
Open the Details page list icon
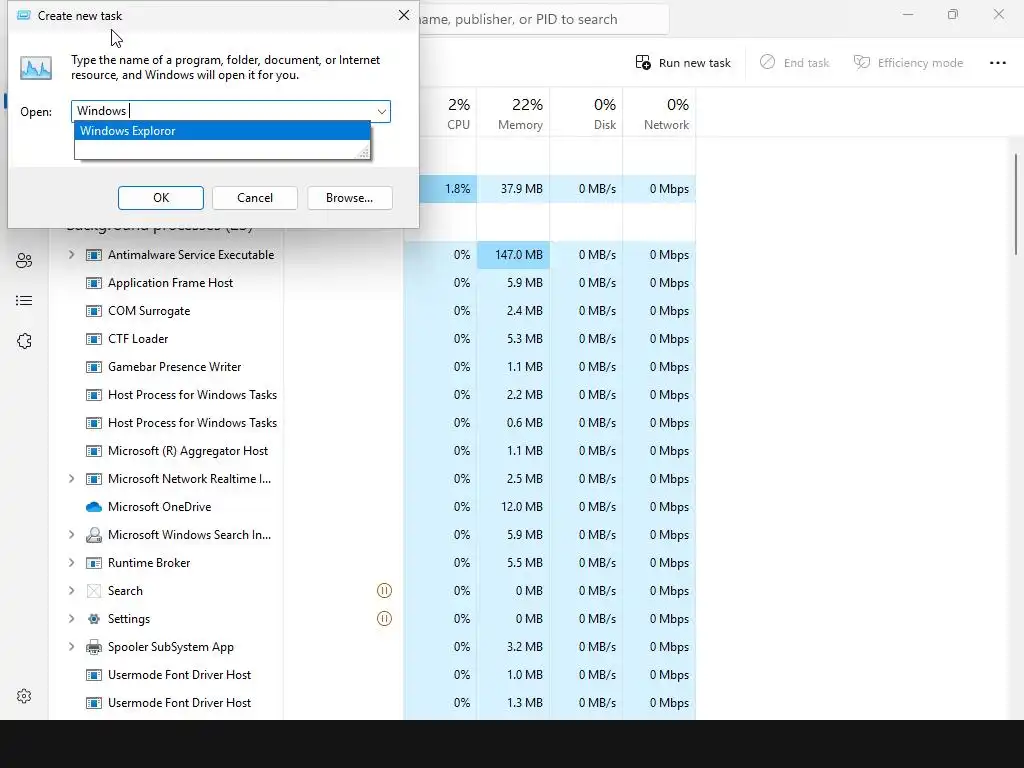[24, 300]
